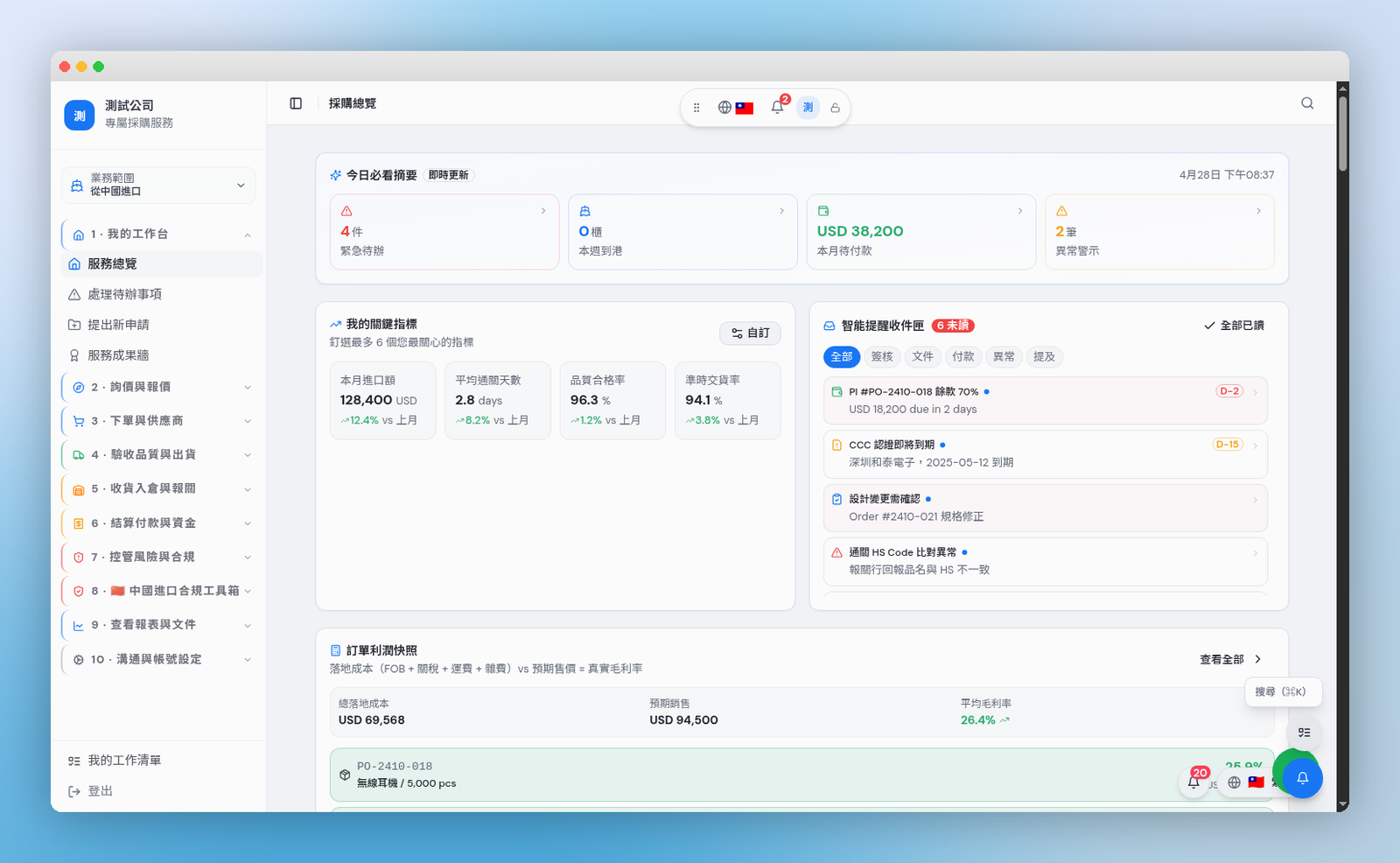Expand the 3 · 下單與供應商 section
The height and width of the screenshot is (863, 1400).
158,421
